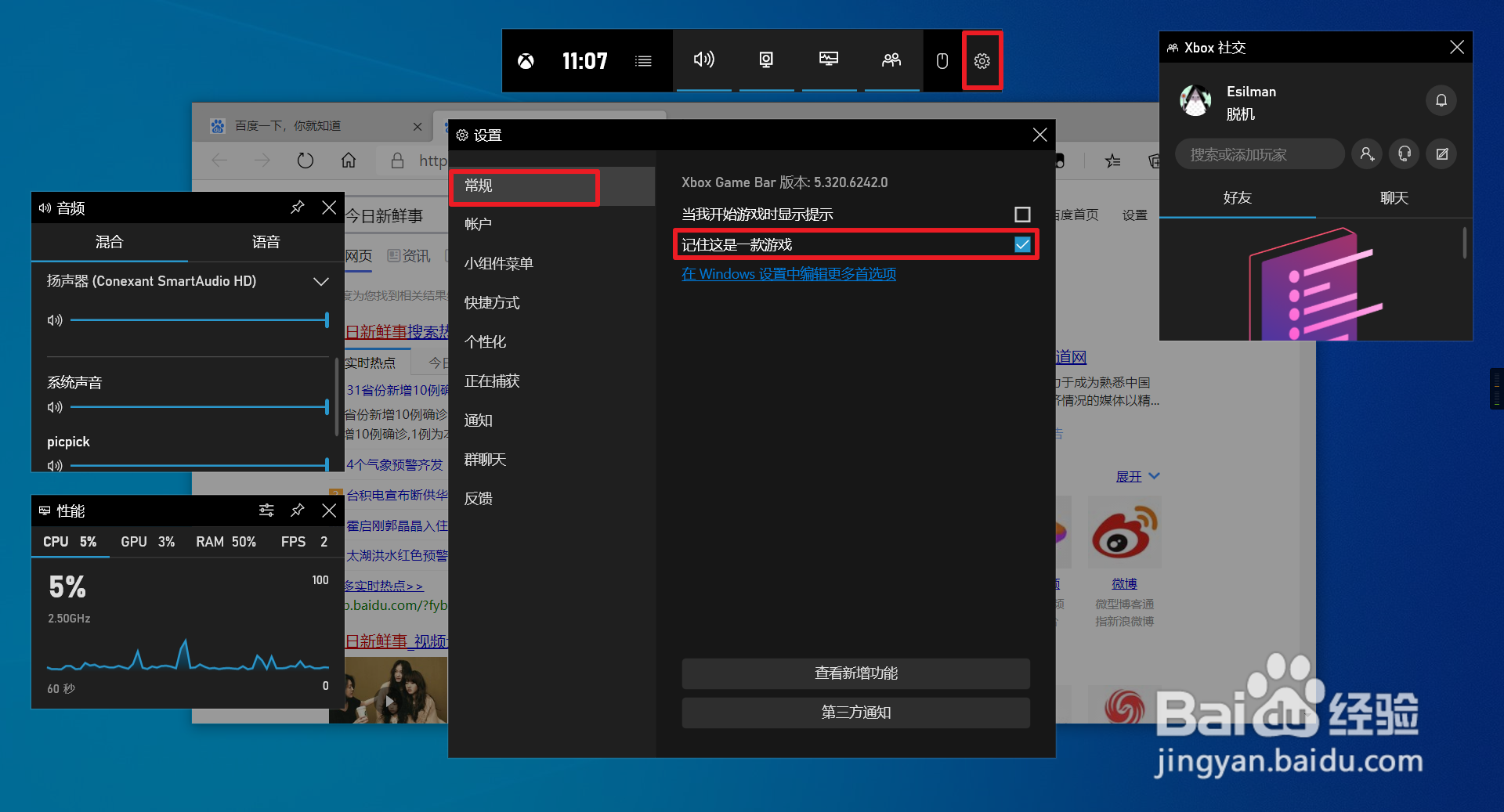Image resolution: width=1504 pixels, height=812 pixels.
Task: Mute the 系统声音 volume icon
Action: coord(55,406)
